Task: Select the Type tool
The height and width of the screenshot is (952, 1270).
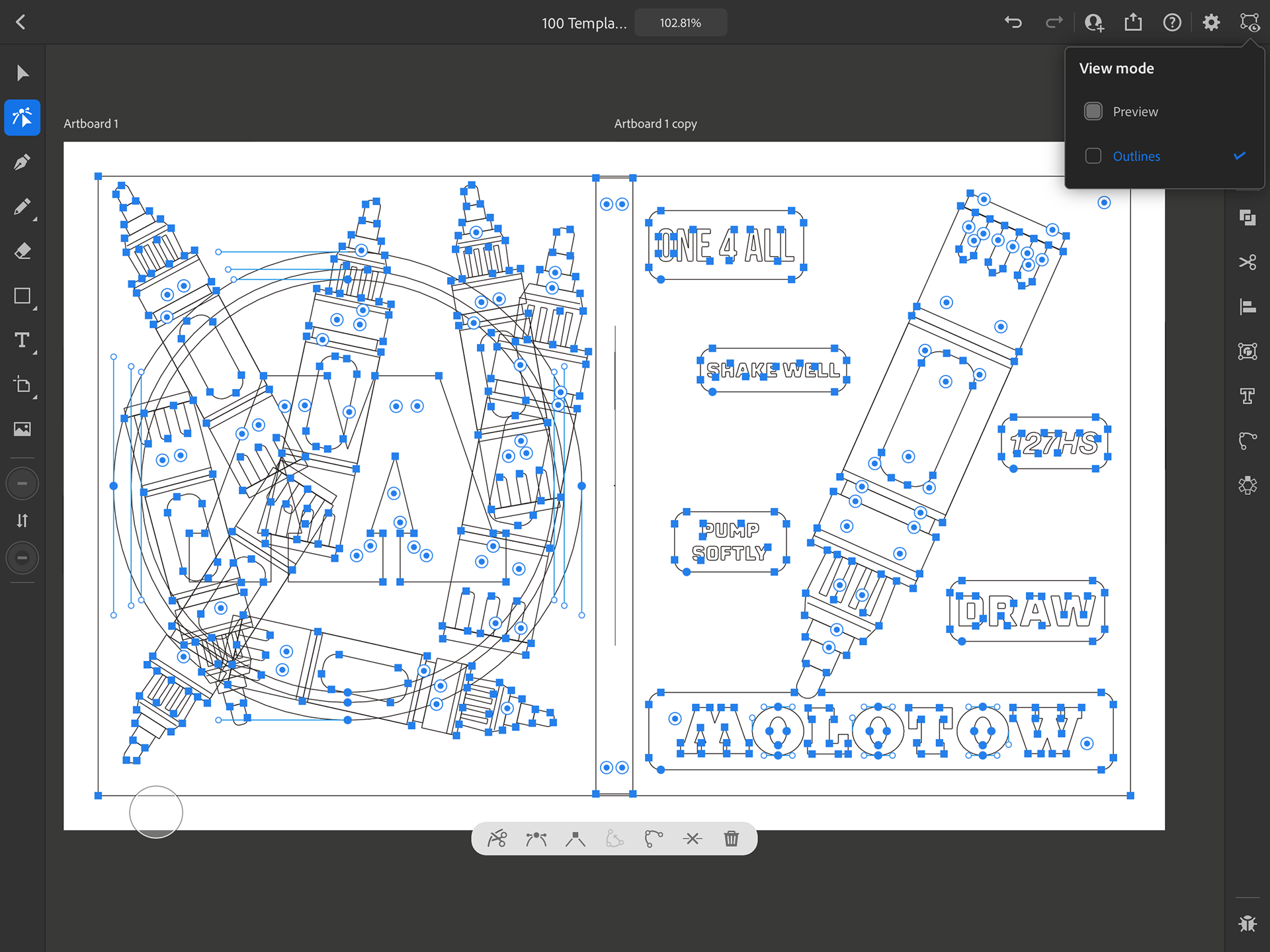Action: pos(22,340)
